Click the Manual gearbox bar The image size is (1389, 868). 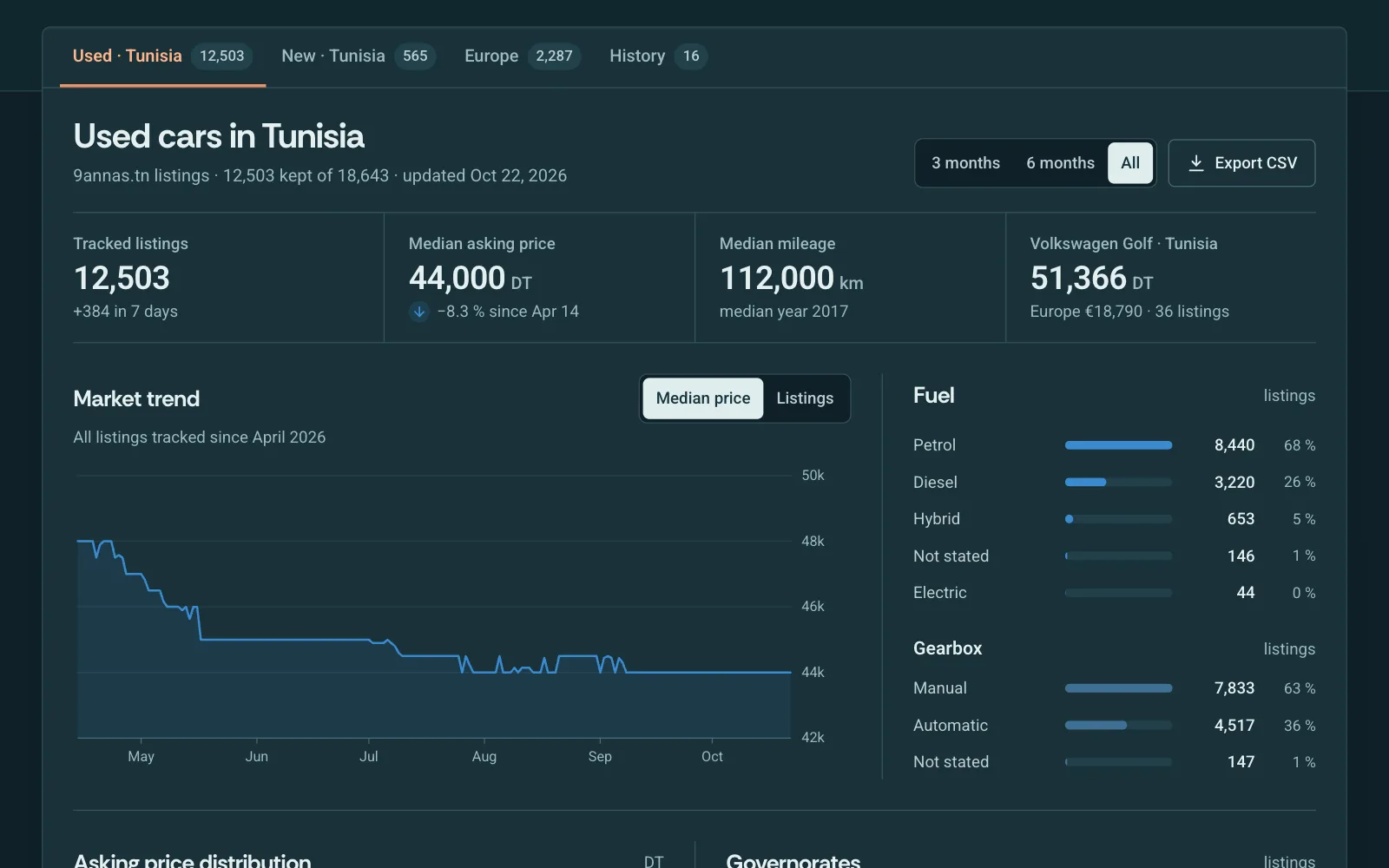(x=1118, y=688)
